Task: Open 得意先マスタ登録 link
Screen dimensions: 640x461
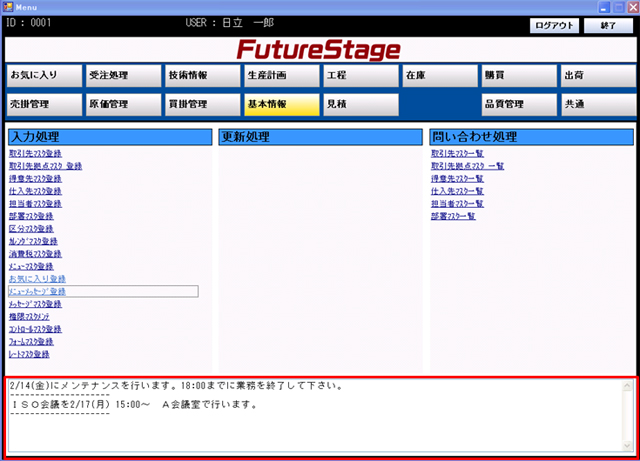Action: 35,179
